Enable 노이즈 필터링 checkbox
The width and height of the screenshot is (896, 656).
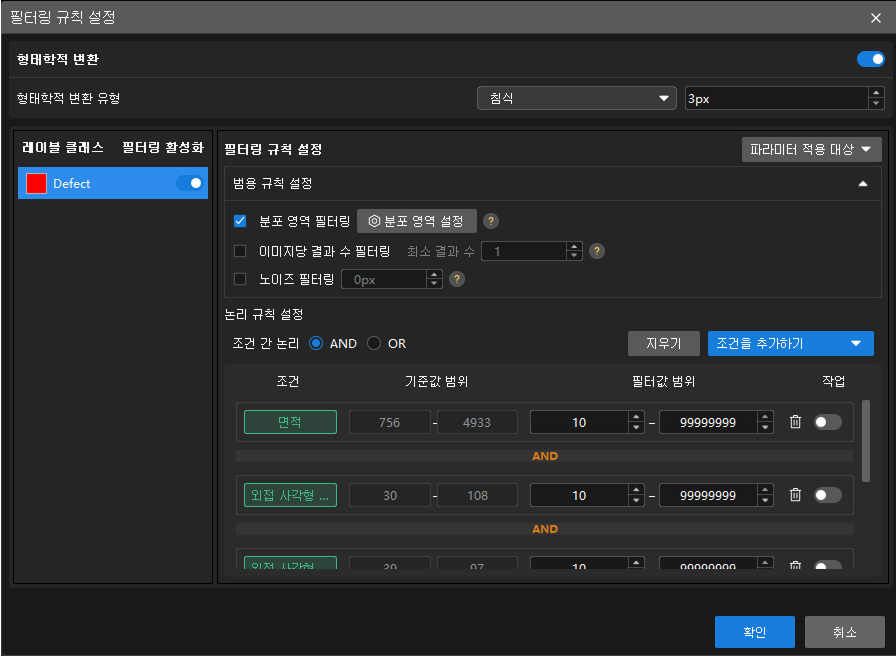point(240,279)
